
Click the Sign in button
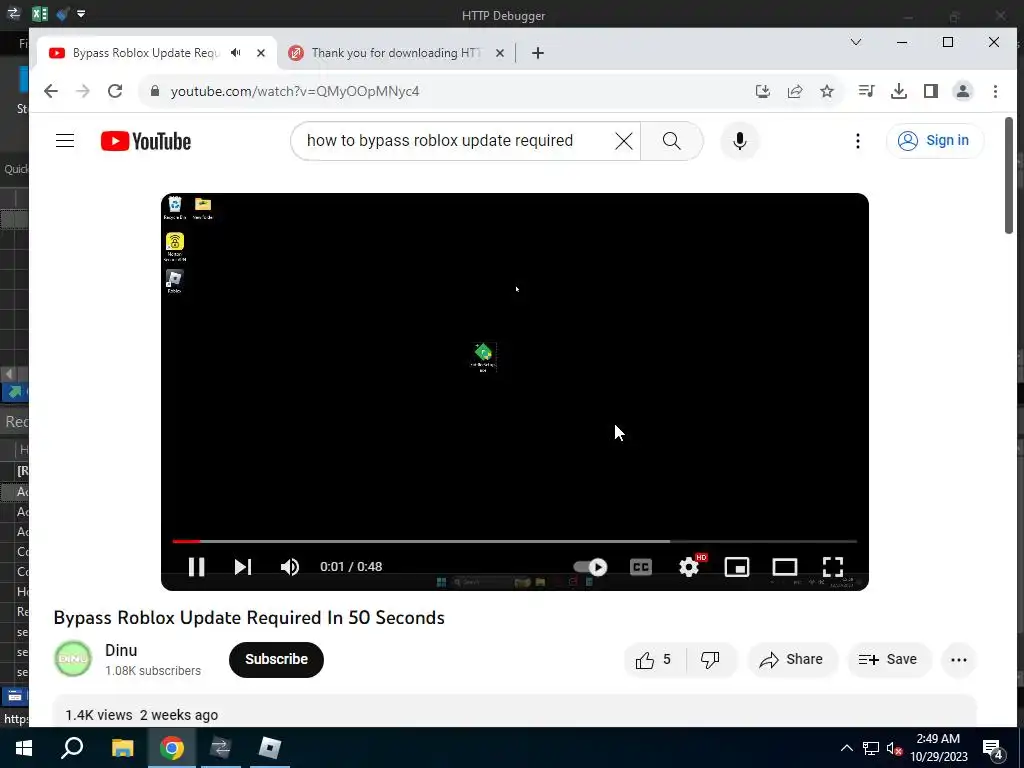coord(935,140)
